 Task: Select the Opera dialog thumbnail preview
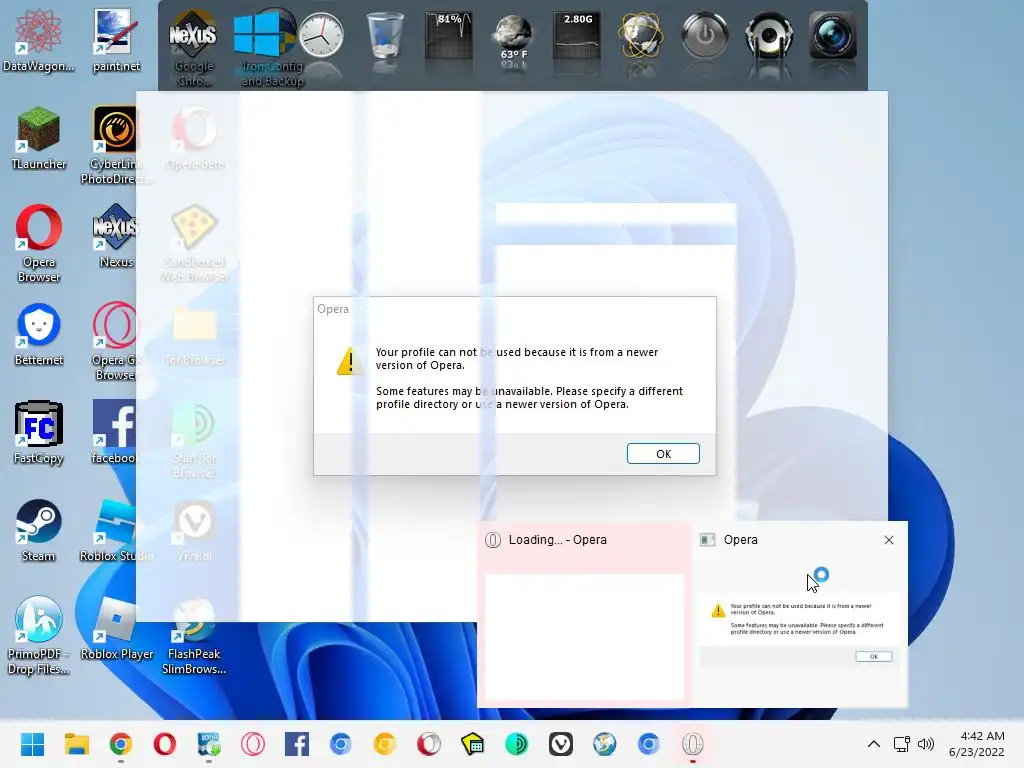click(x=800, y=615)
